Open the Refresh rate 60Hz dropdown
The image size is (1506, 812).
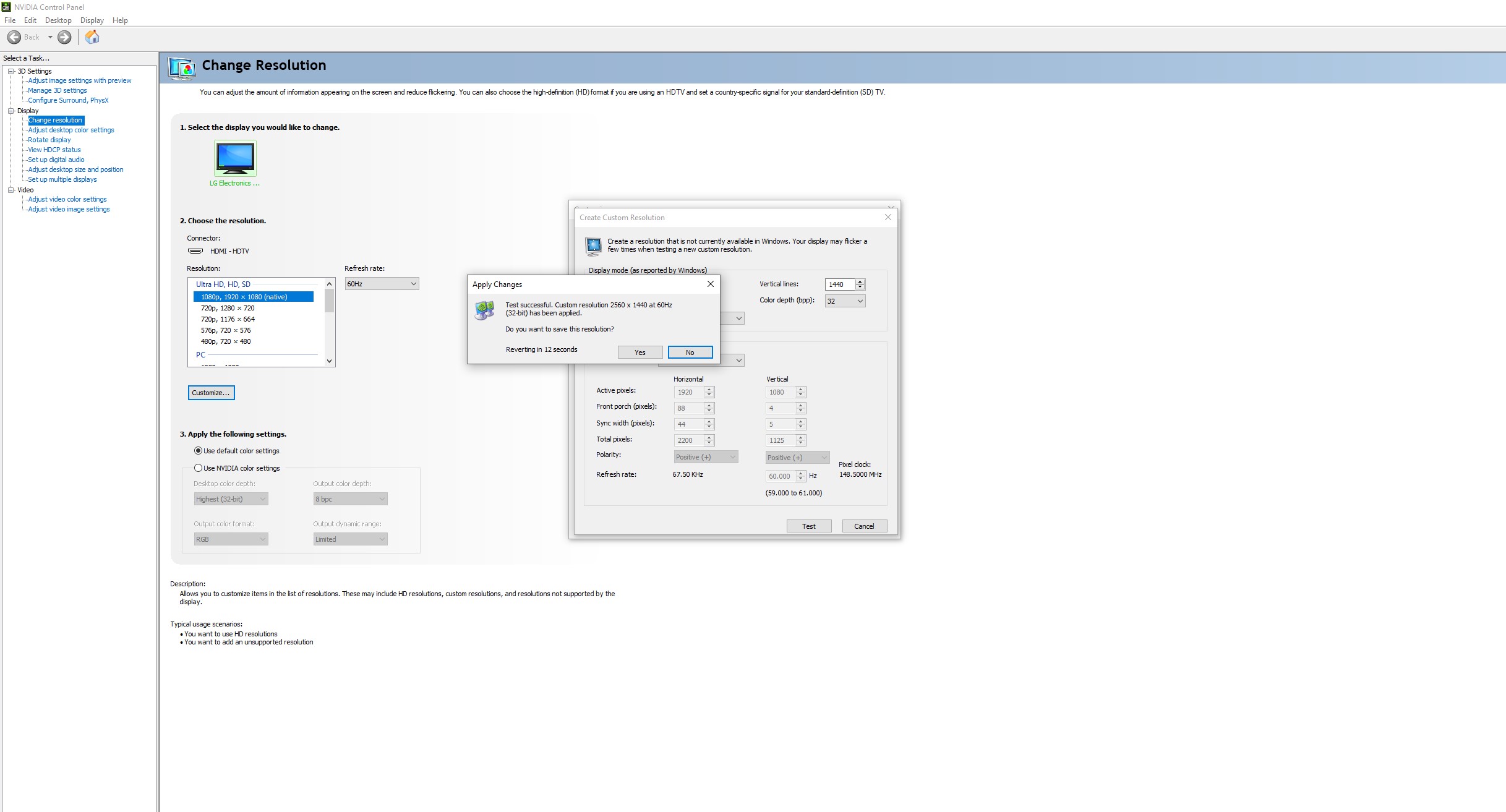point(382,284)
